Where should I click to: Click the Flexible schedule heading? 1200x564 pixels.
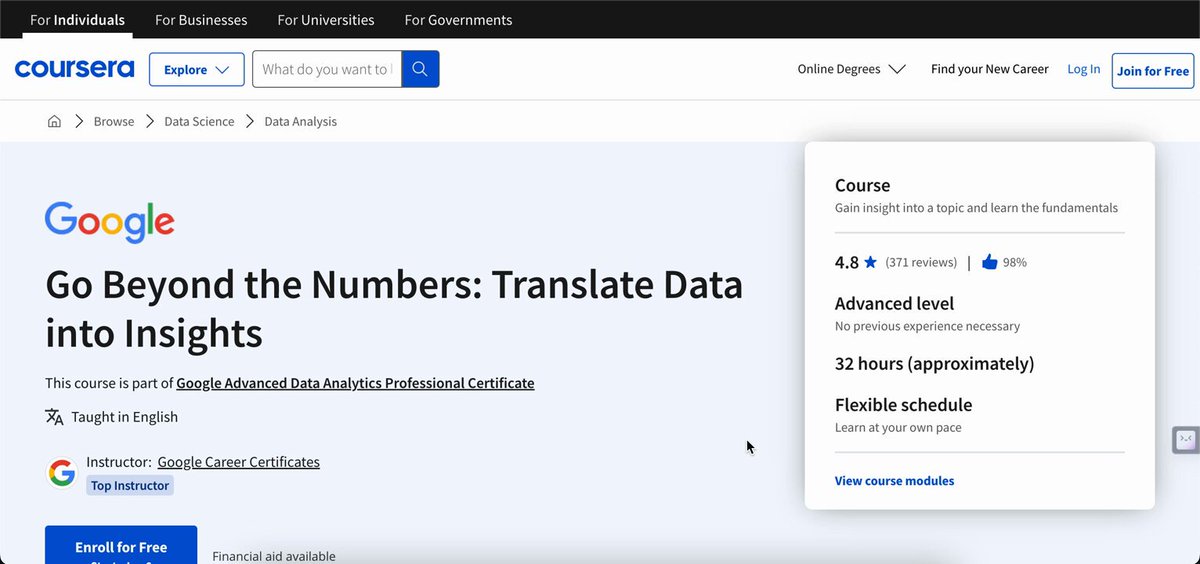(903, 405)
